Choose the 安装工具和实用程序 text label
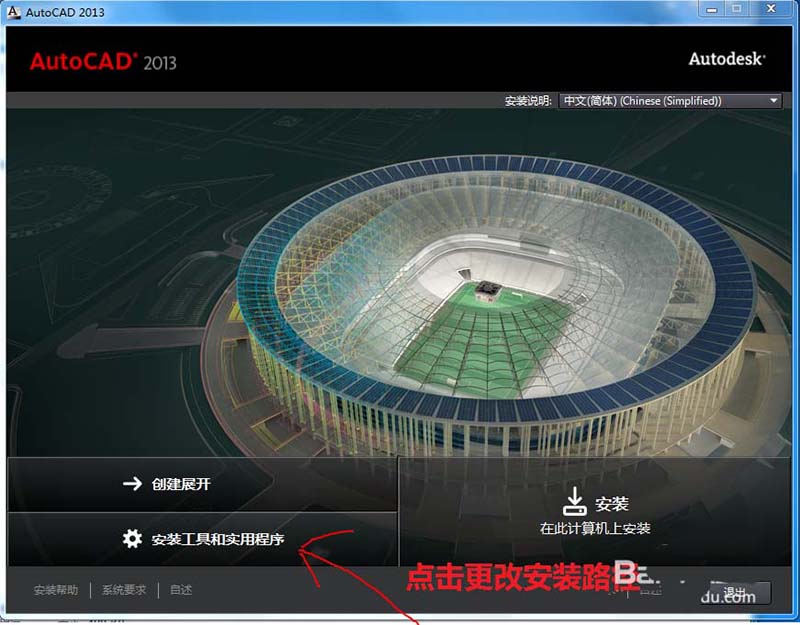This screenshot has width=800, height=625. point(218,539)
